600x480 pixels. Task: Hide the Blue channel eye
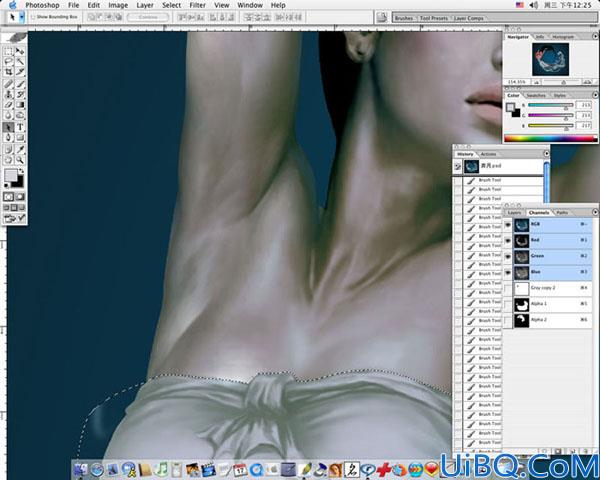pyautogui.click(x=508, y=273)
